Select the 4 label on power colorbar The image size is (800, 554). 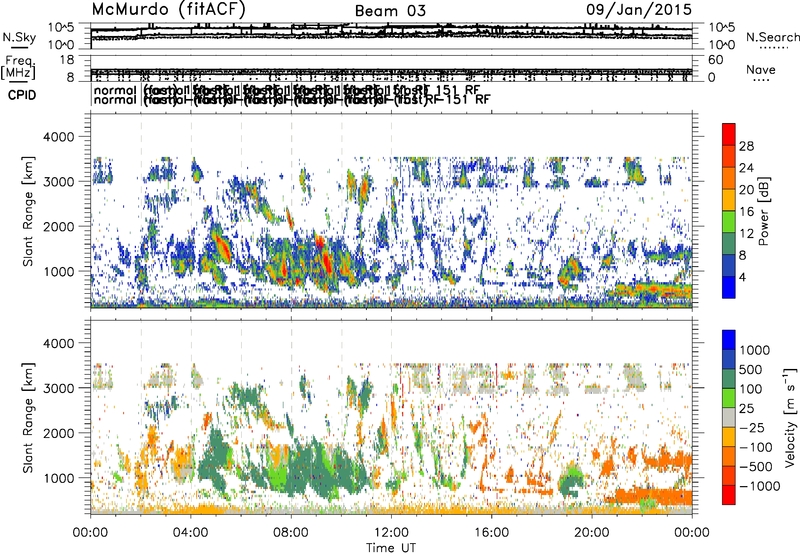(743, 278)
